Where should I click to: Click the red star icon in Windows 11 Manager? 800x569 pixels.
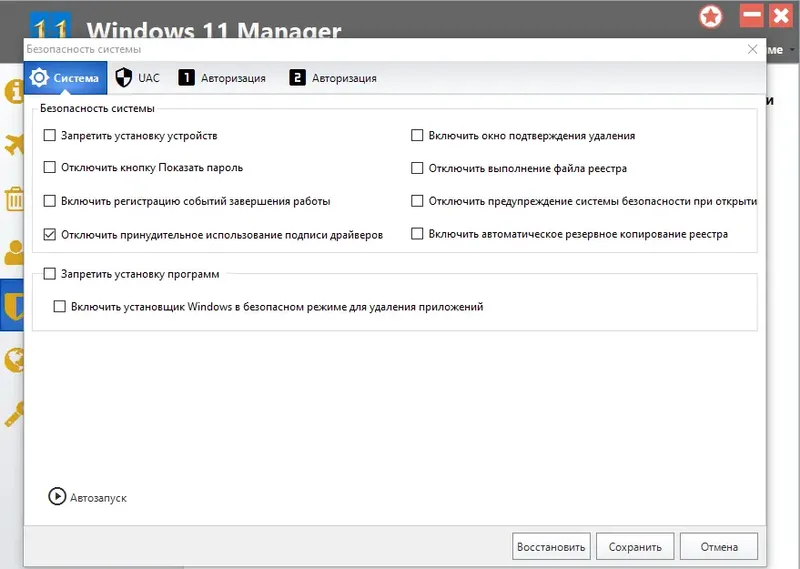[x=711, y=17]
